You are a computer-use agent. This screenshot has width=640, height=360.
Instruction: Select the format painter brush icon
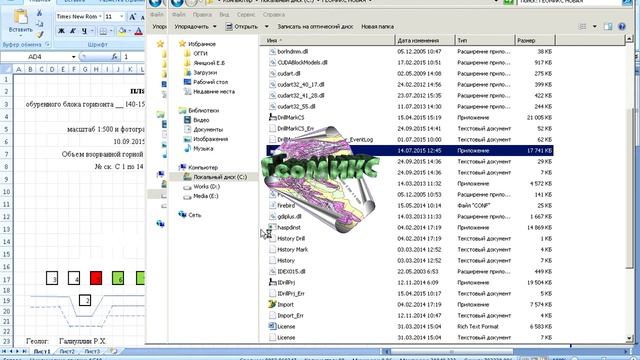pos(40,35)
